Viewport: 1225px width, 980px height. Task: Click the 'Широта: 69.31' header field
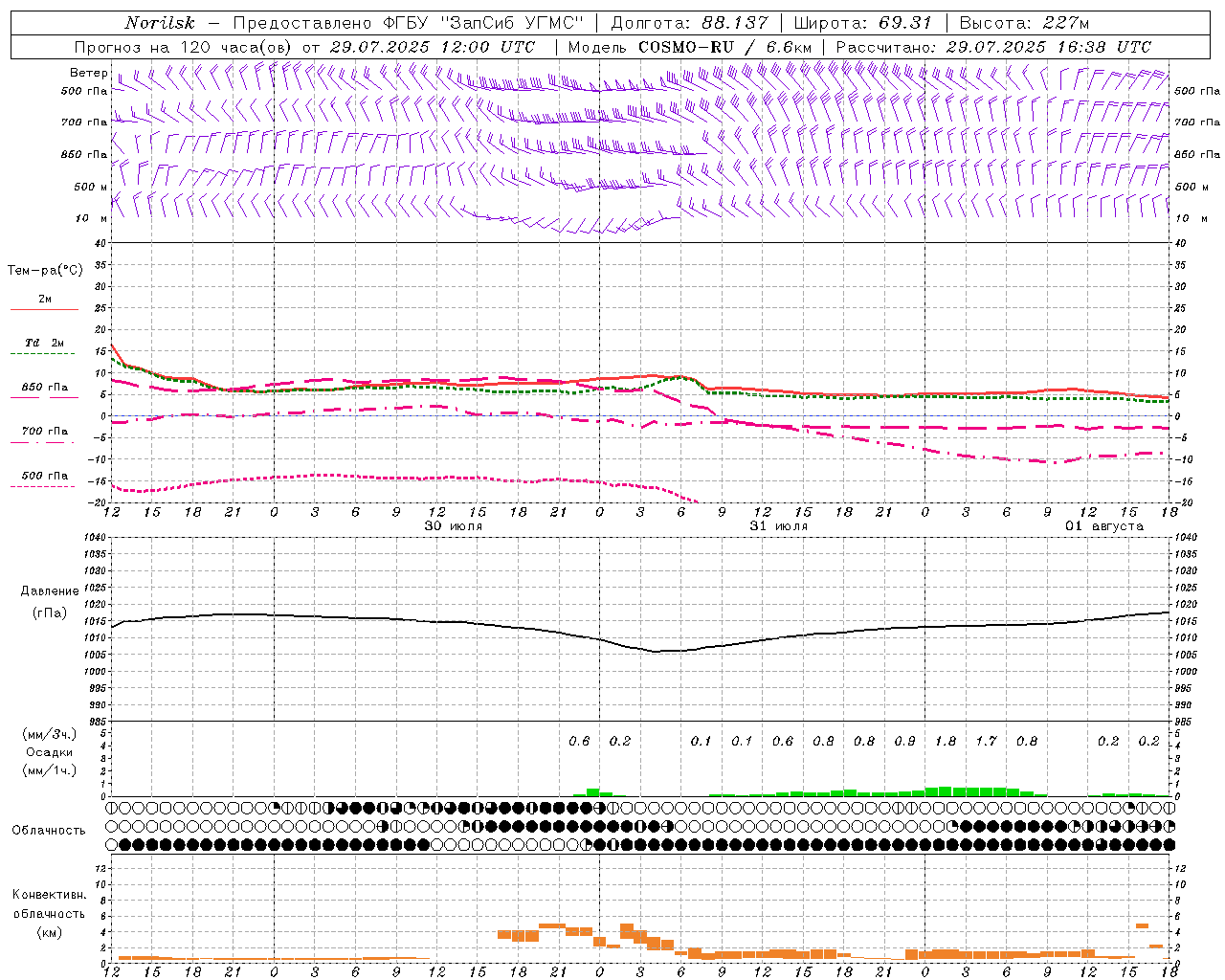(863, 23)
